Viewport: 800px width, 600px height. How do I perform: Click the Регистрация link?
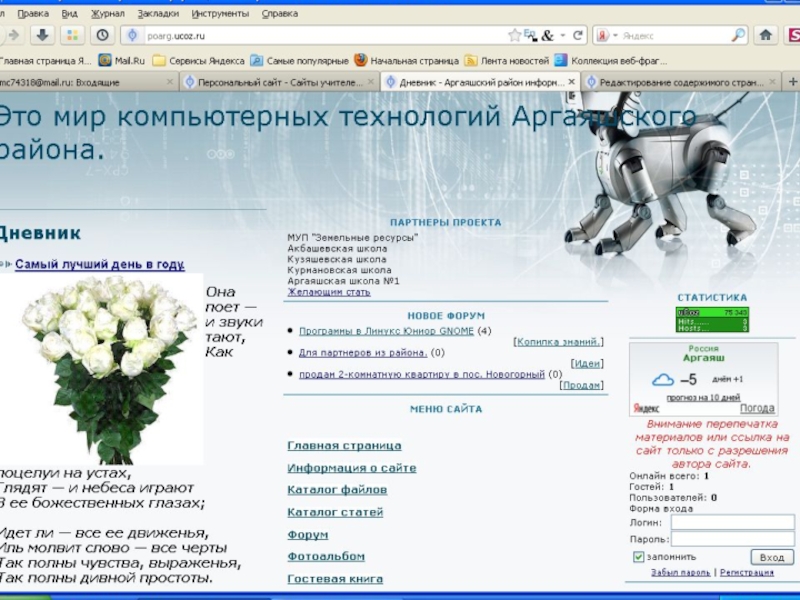point(746,572)
